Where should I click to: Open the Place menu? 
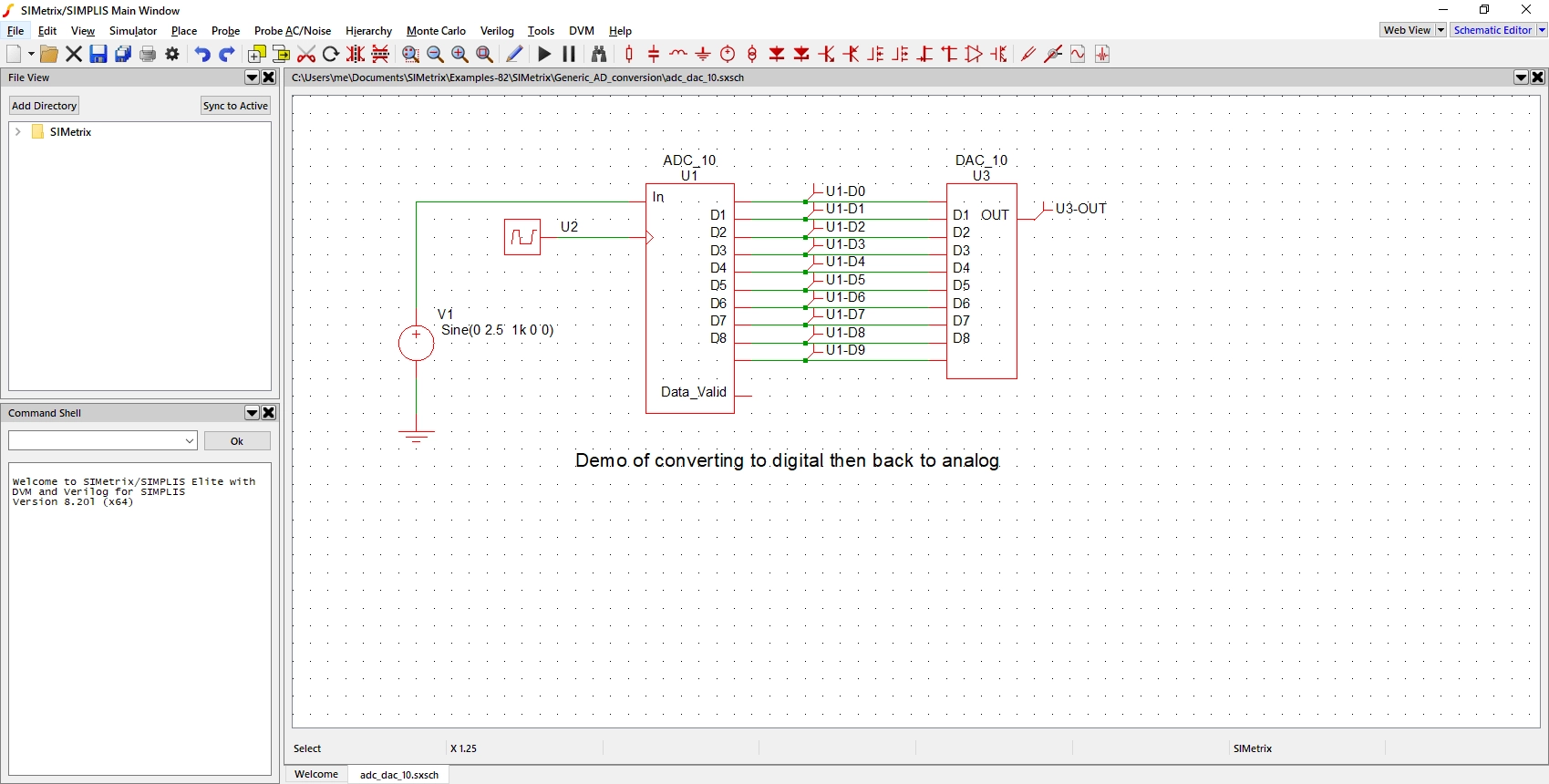pos(184,31)
